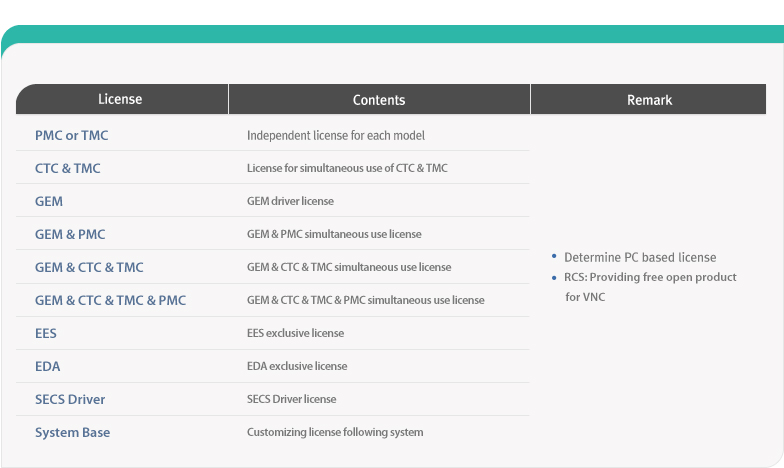
Task: Click the Contents column header
Action: (x=379, y=100)
